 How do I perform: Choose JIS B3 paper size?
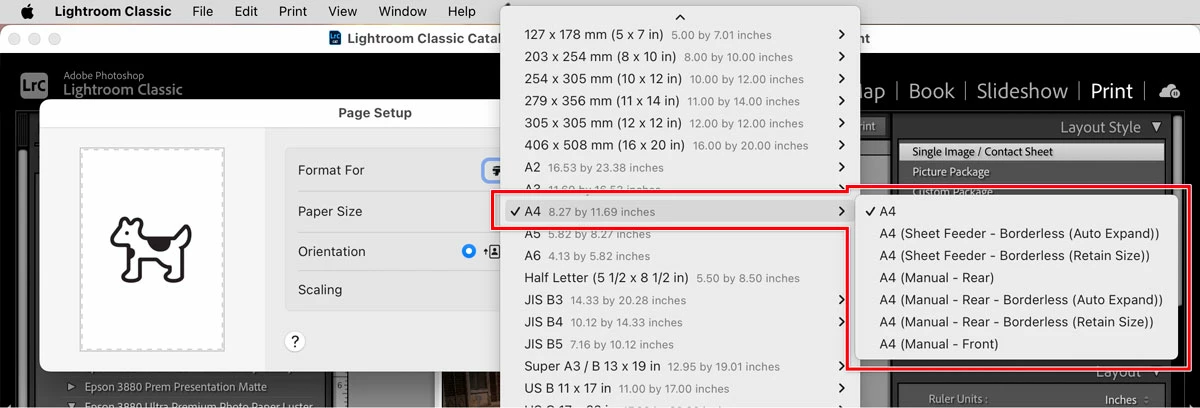pyautogui.click(x=681, y=300)
